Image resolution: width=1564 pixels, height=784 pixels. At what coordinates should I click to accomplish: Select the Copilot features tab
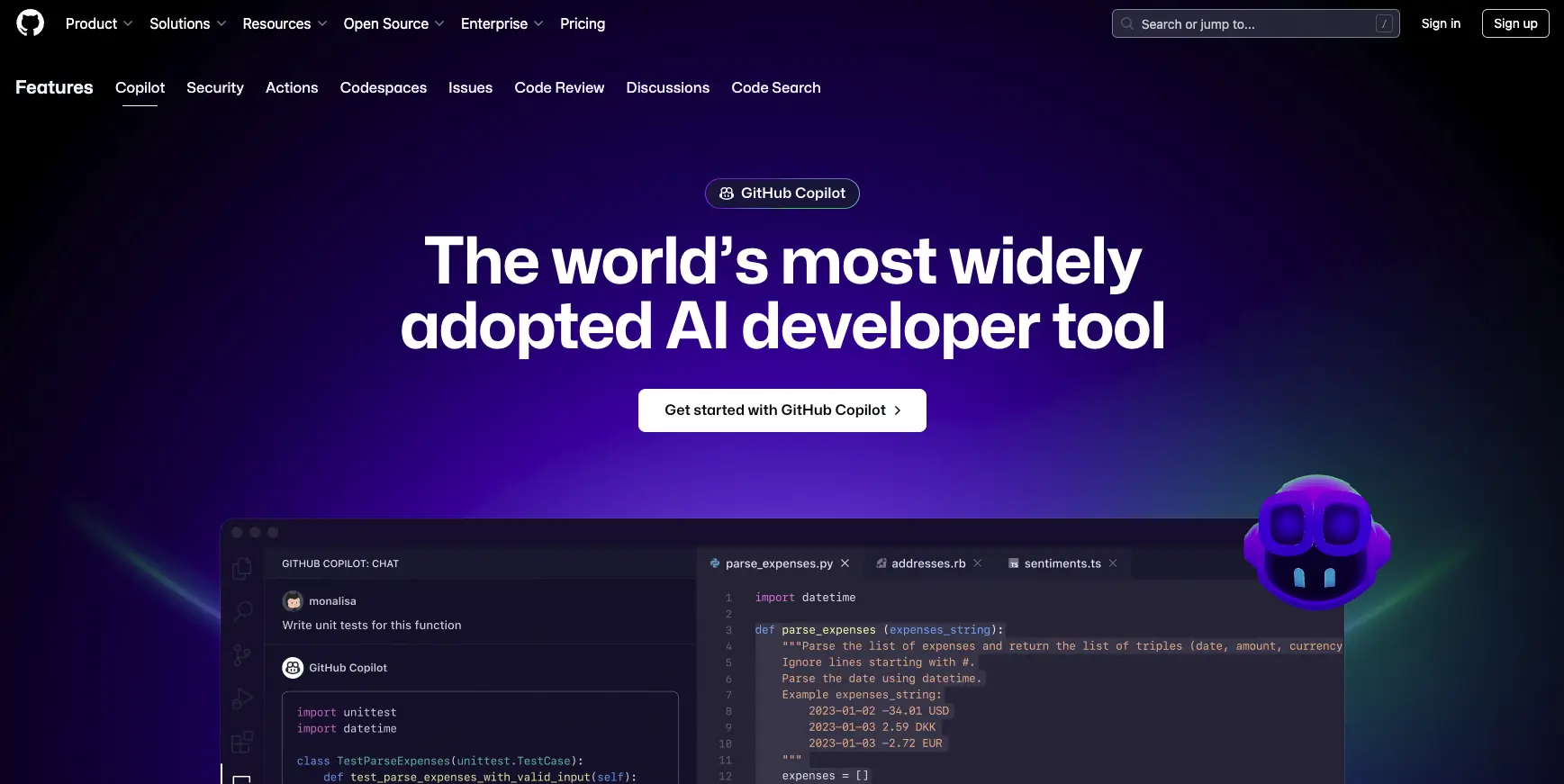click(x=140, y=87)
